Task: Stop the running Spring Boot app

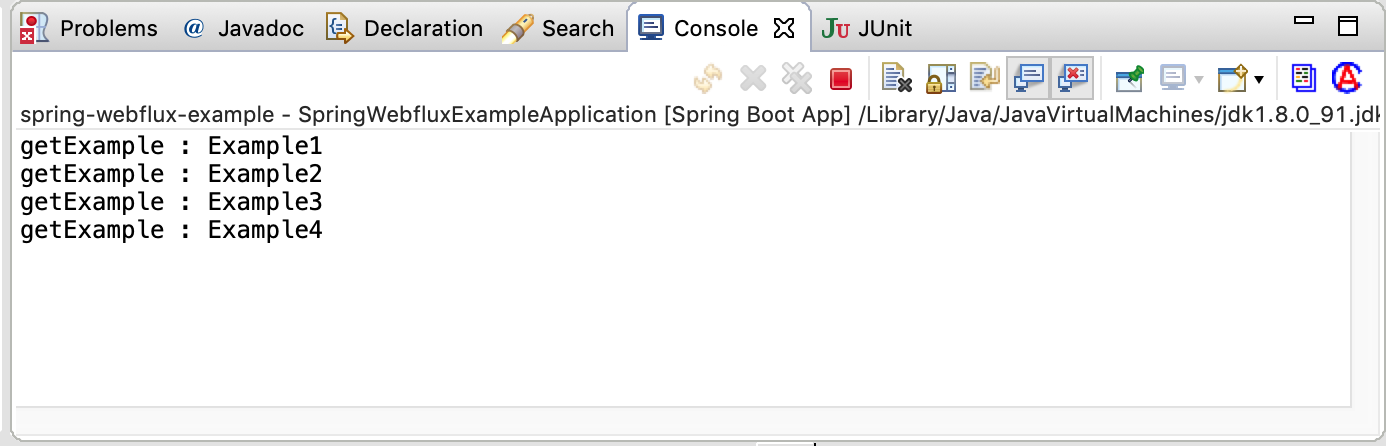Action: pos(840,78)
